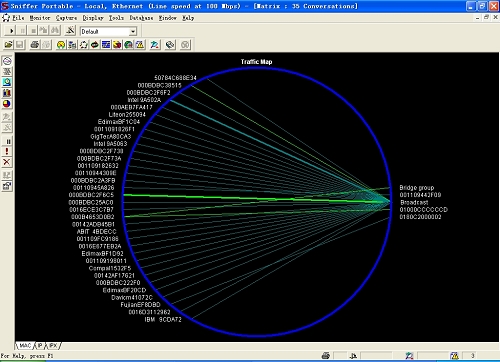Select the Broadcast node label
Screen dimensions: 500x362
414,202
